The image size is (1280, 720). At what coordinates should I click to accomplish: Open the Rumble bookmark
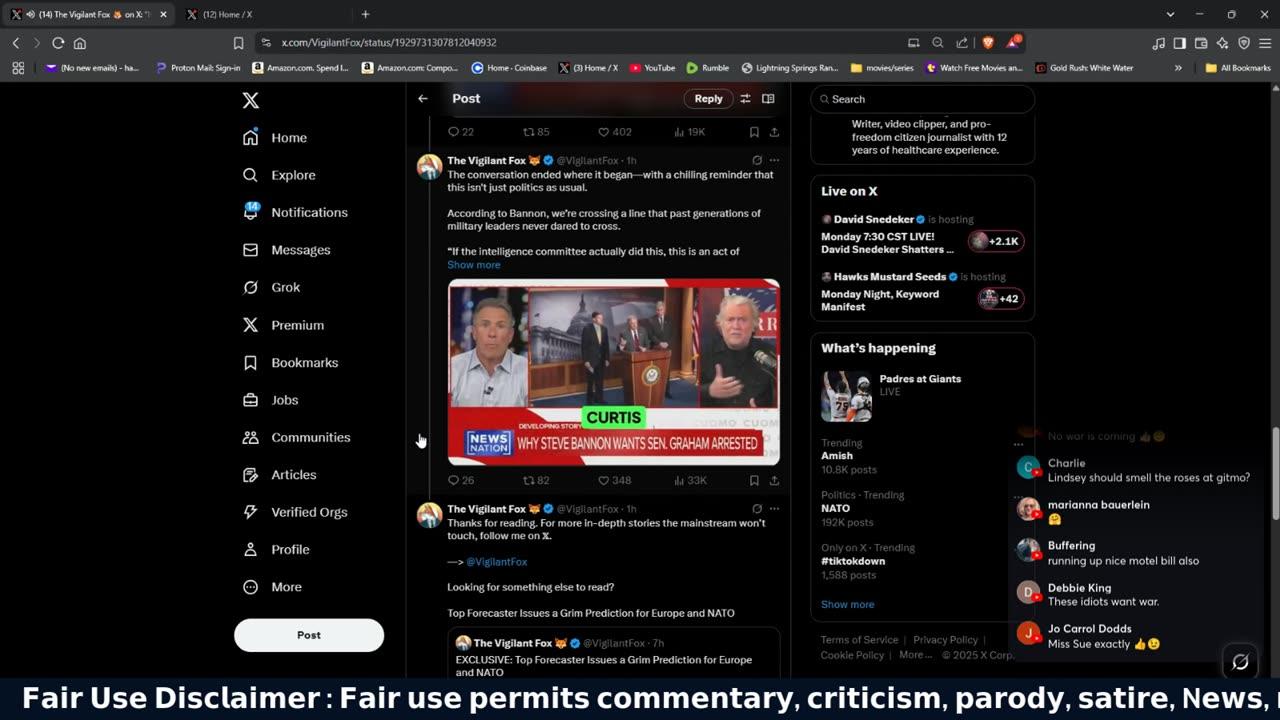(707, 68)
